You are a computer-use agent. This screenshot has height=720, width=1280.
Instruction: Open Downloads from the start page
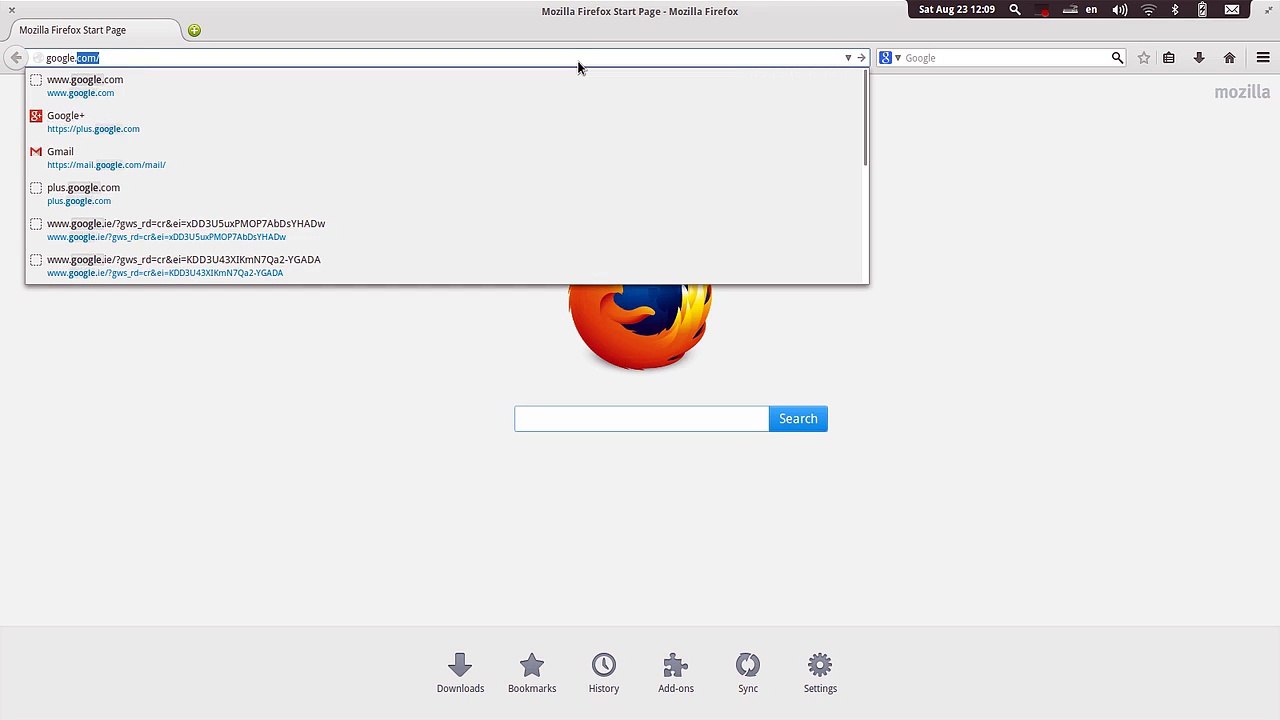click(x=460, y=673)
